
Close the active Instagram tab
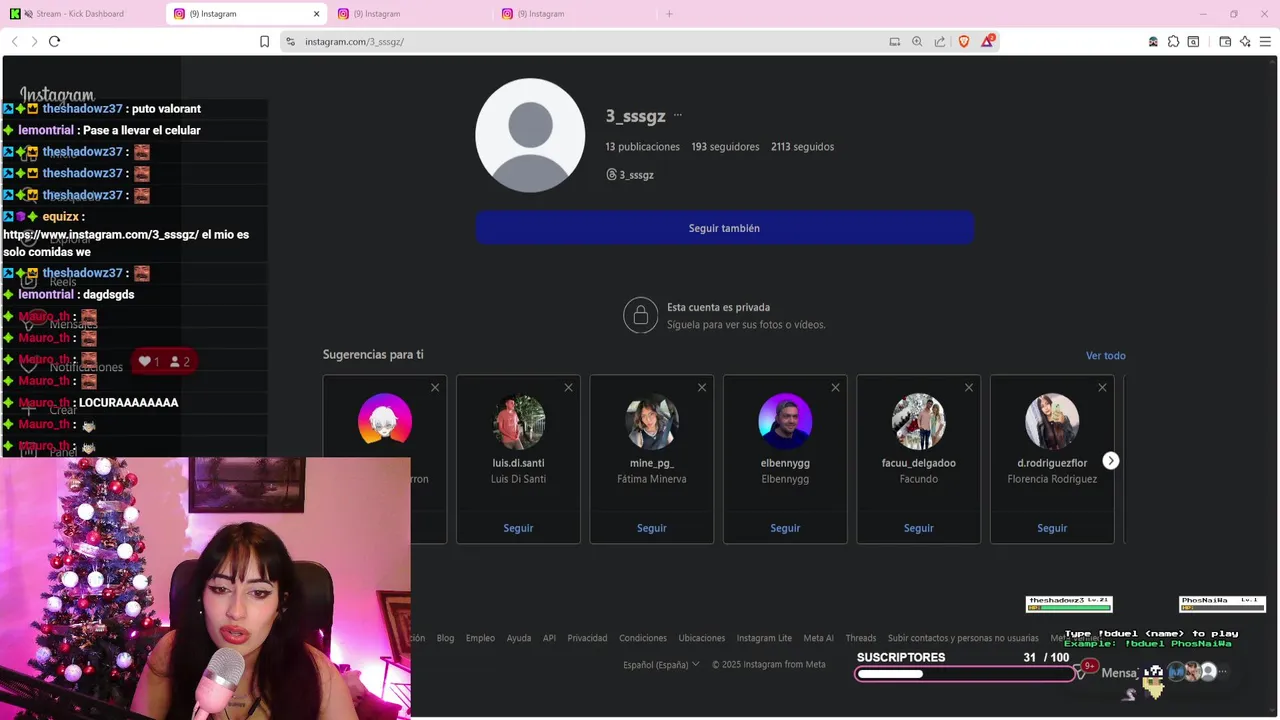pos(317,14)
